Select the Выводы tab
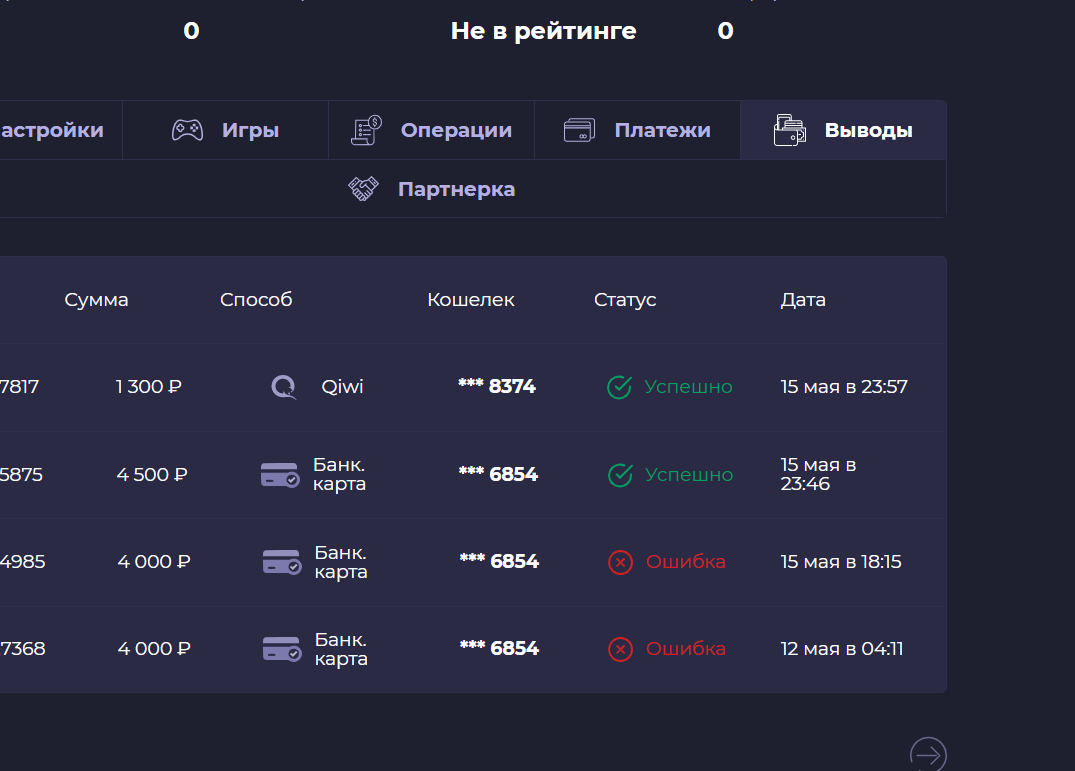This screenshot has width=1075, height=771. (x=843, y=130)
